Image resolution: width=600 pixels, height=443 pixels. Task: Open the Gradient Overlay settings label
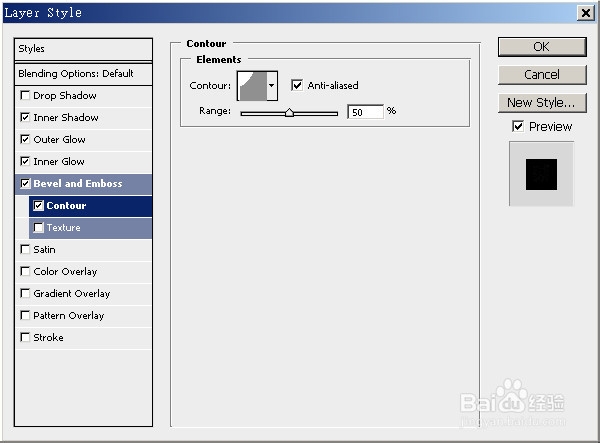click(72, 294)
